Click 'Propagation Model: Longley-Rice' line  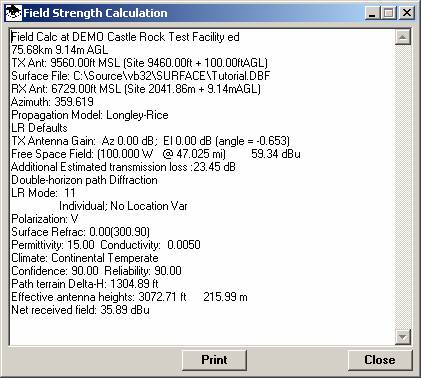pos(90,115)
